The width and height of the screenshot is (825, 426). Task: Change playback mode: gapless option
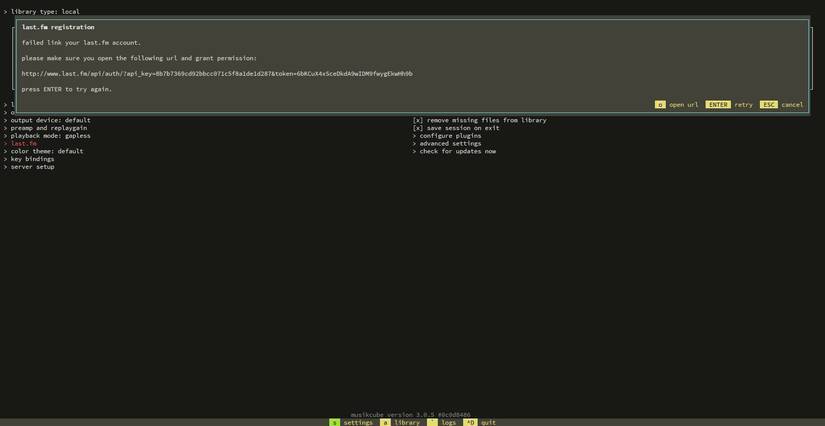point(47,136)
